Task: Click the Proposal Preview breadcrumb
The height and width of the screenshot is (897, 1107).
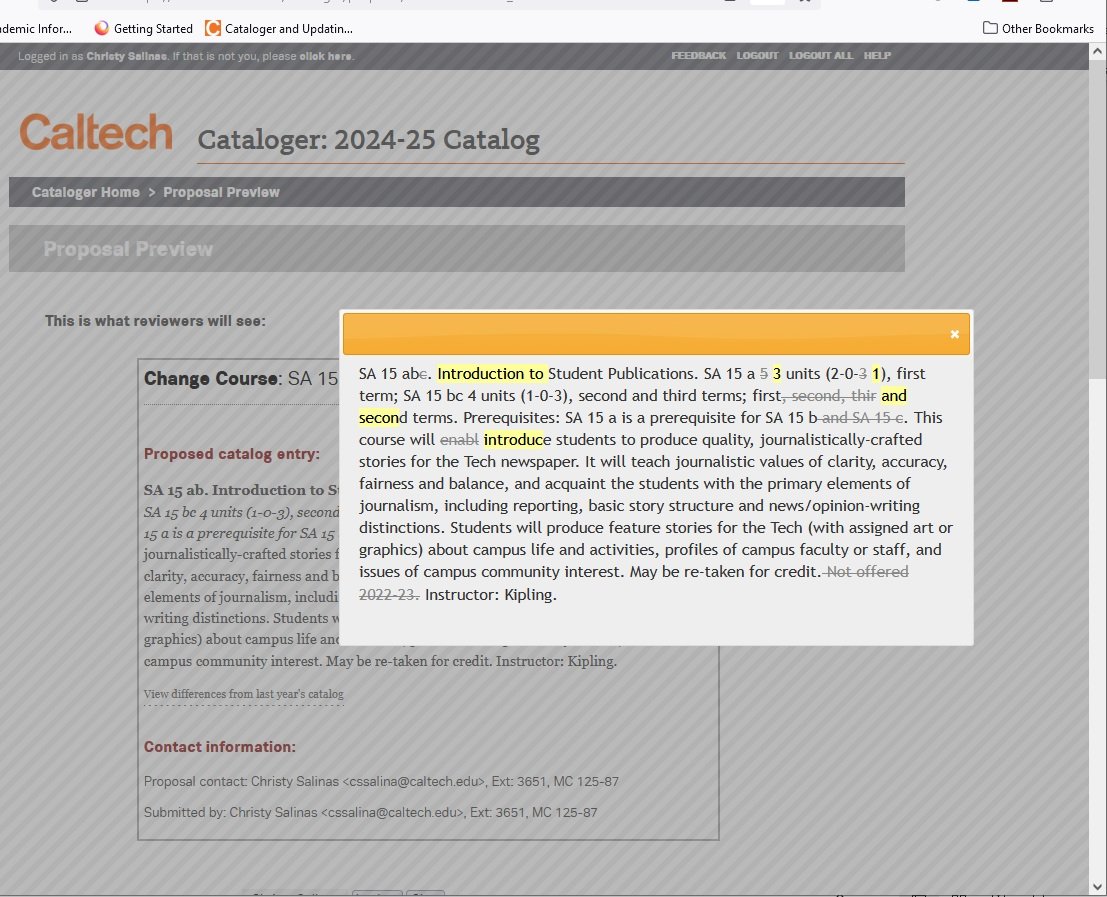Action: [221, 192]
